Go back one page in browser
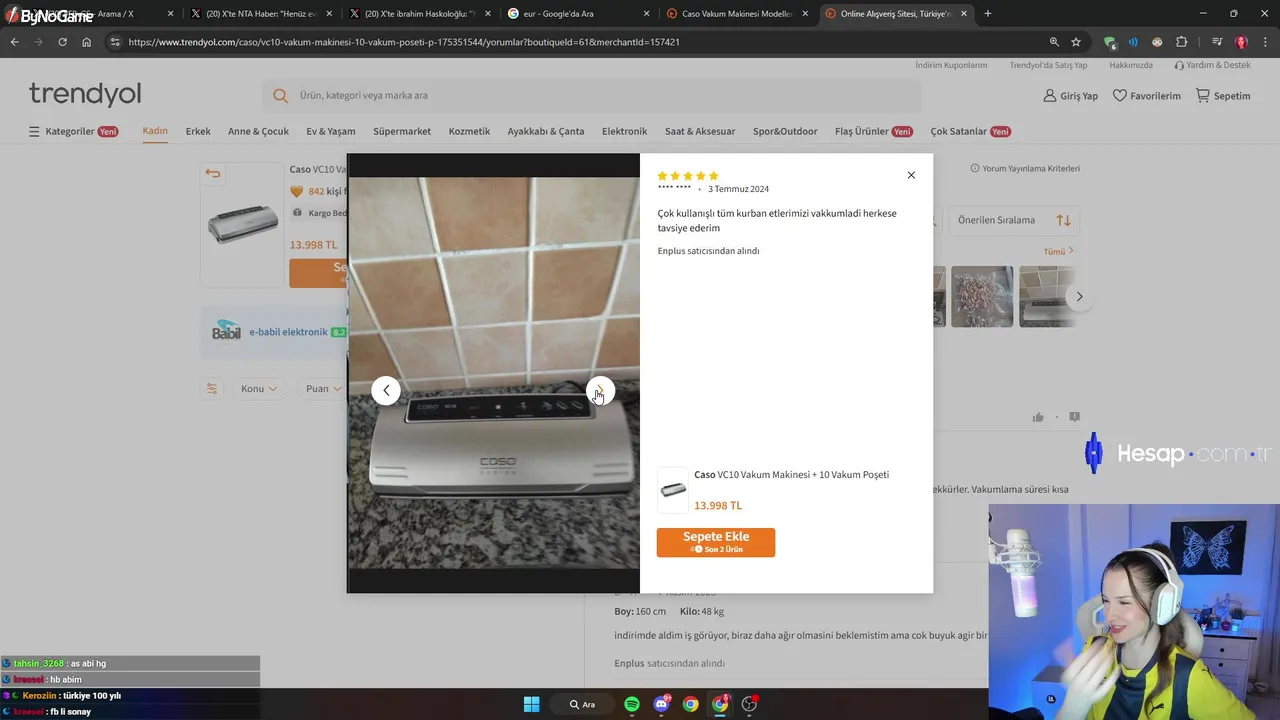 14,42
